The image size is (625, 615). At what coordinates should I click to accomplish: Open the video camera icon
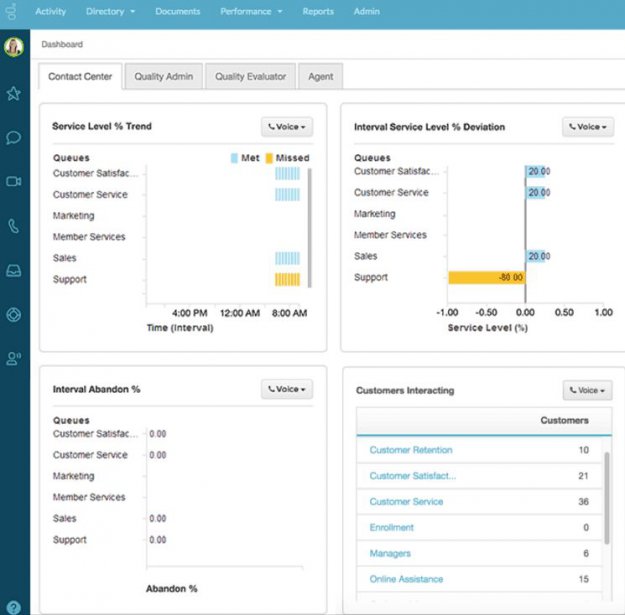pyautogui.click(x=13, y=181)
